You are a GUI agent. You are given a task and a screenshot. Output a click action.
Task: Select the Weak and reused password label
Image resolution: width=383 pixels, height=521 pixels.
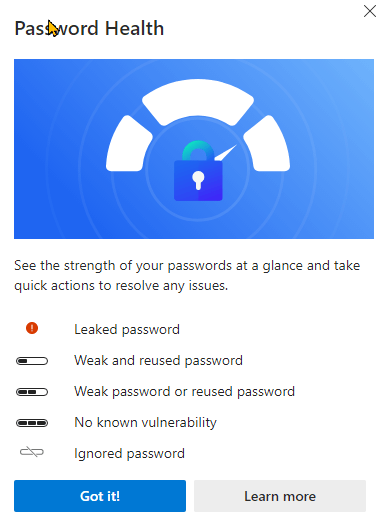click(158, 360)
